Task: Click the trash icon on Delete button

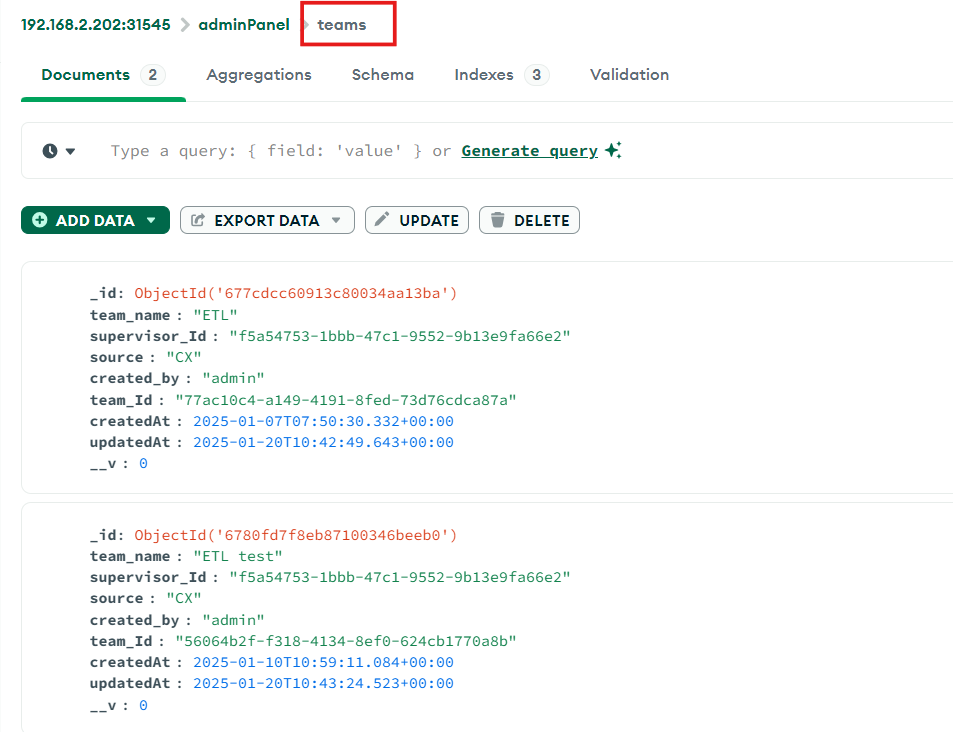Action: point(497,220)
